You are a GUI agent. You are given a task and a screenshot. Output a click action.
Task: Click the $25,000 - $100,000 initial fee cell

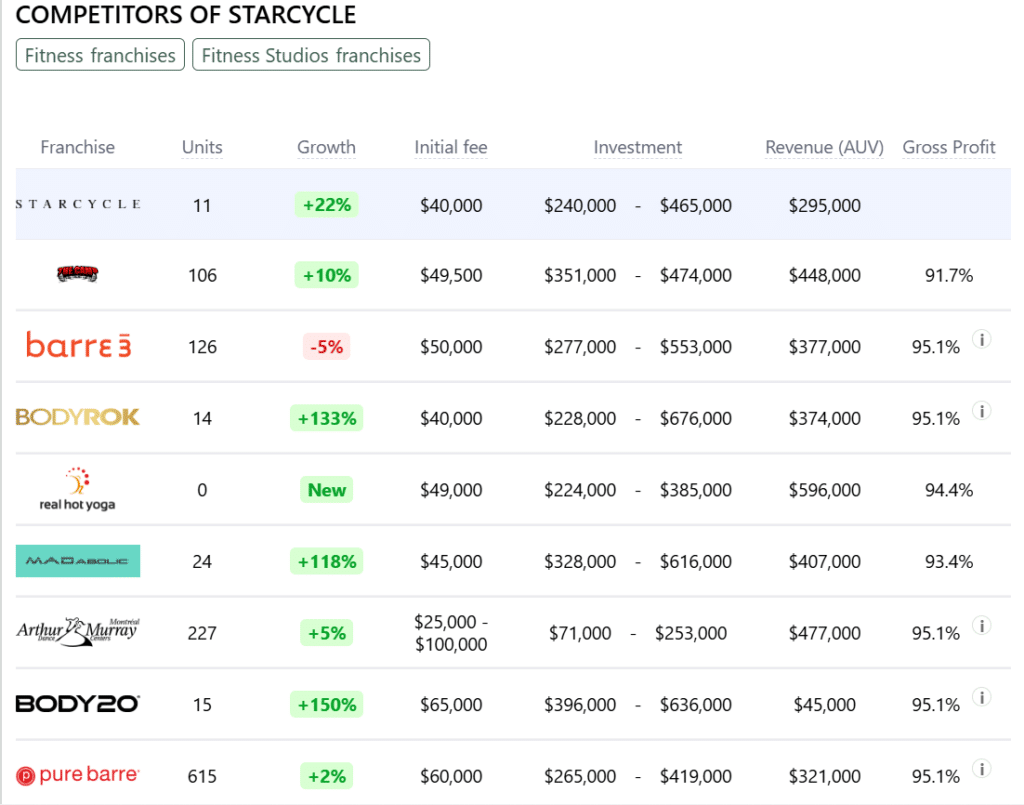tap(451, 633)
